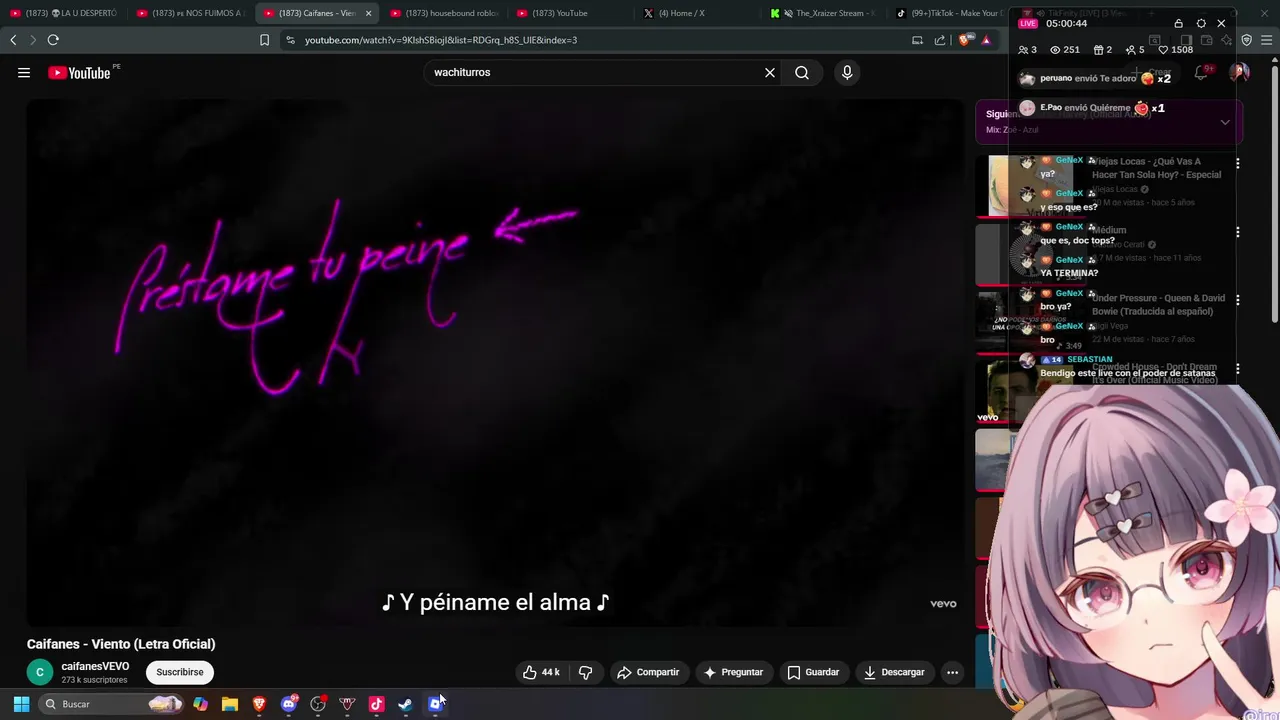Screen dimensions: 1280x720
Task: Open the browser hamburger menu
Action: [x=1267, y=40]
